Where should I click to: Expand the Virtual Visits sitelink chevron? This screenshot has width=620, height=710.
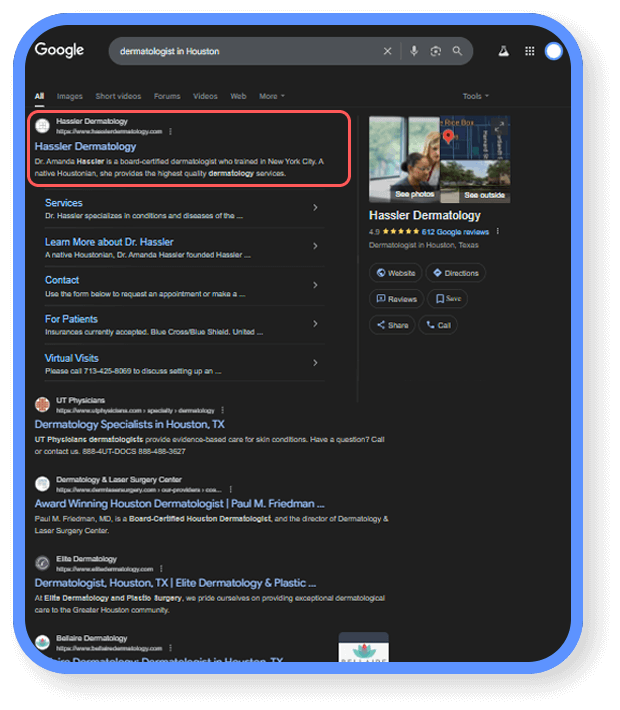click(x=315, y=363)
